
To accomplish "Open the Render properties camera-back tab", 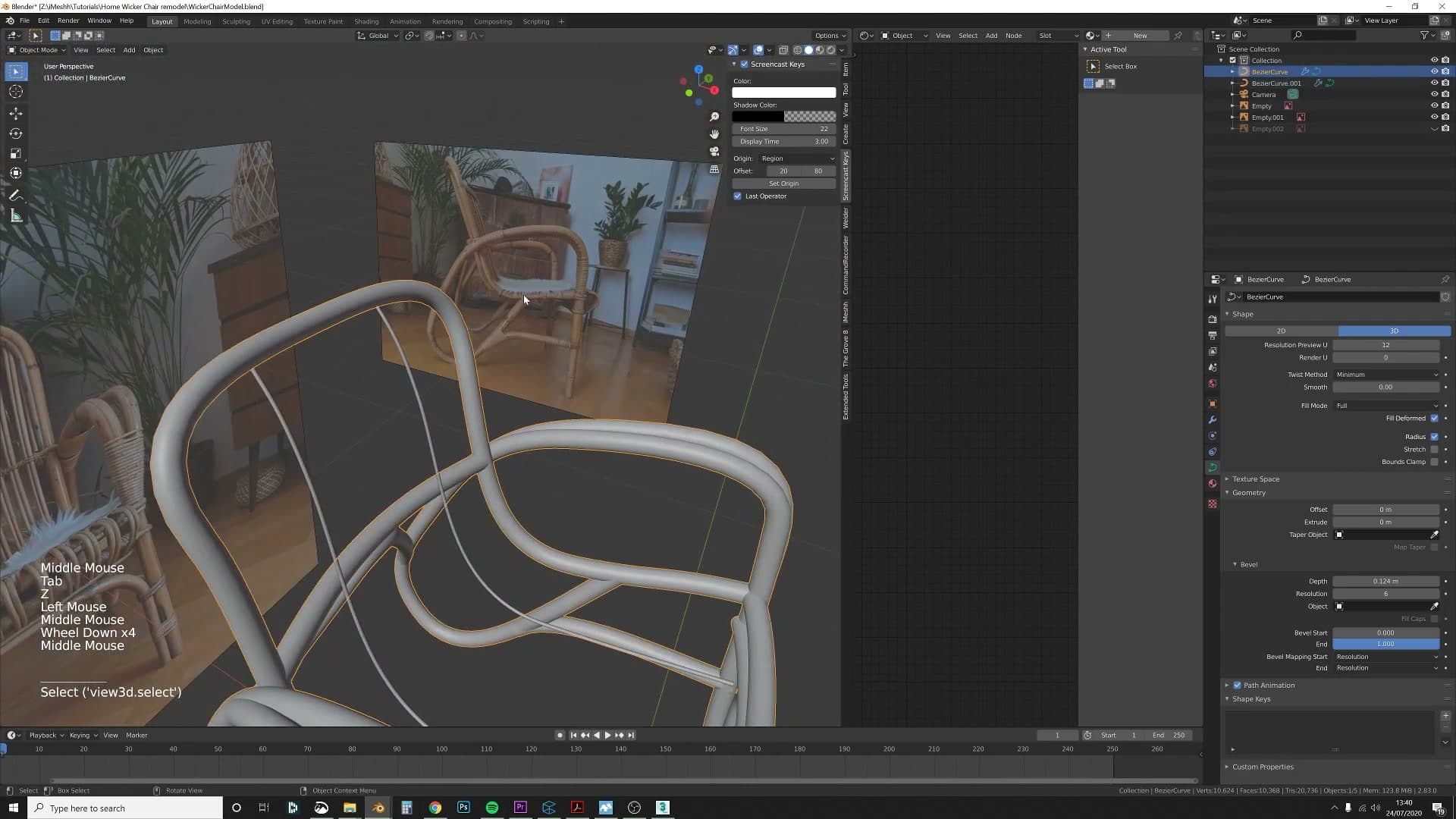I will [1213, 319].
